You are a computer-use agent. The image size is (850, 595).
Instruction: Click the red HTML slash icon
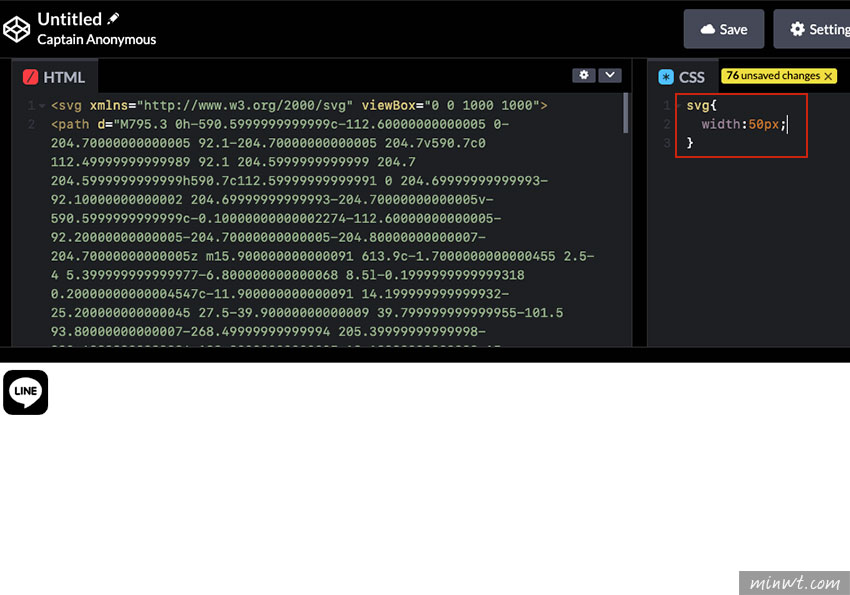30,77
